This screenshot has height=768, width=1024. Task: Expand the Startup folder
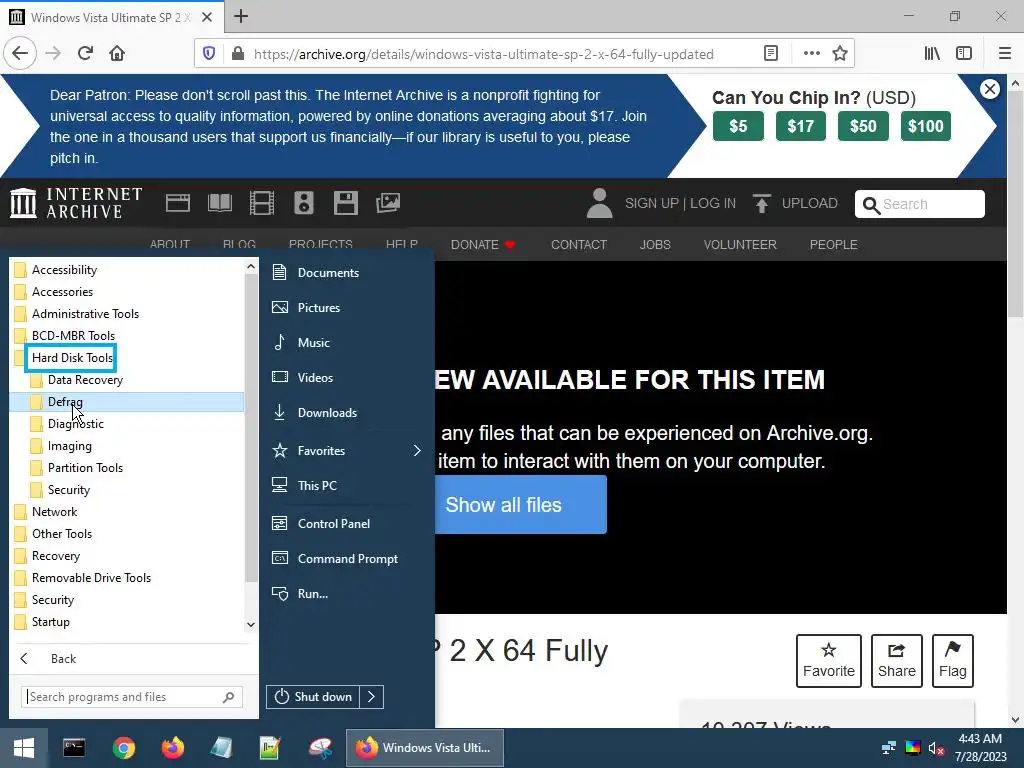coord(127,622)
